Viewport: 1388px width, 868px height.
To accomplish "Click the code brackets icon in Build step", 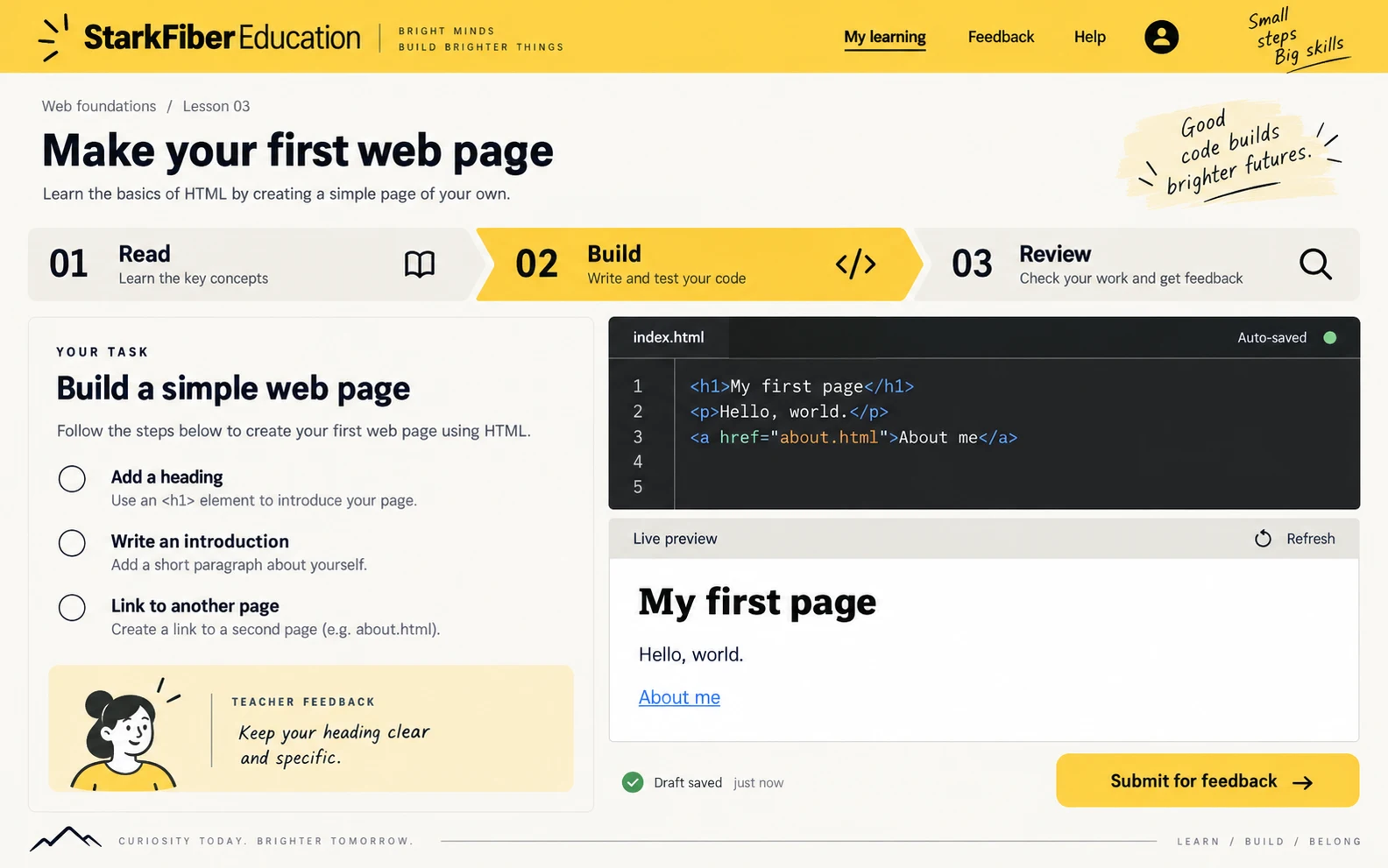I will 855,264.
